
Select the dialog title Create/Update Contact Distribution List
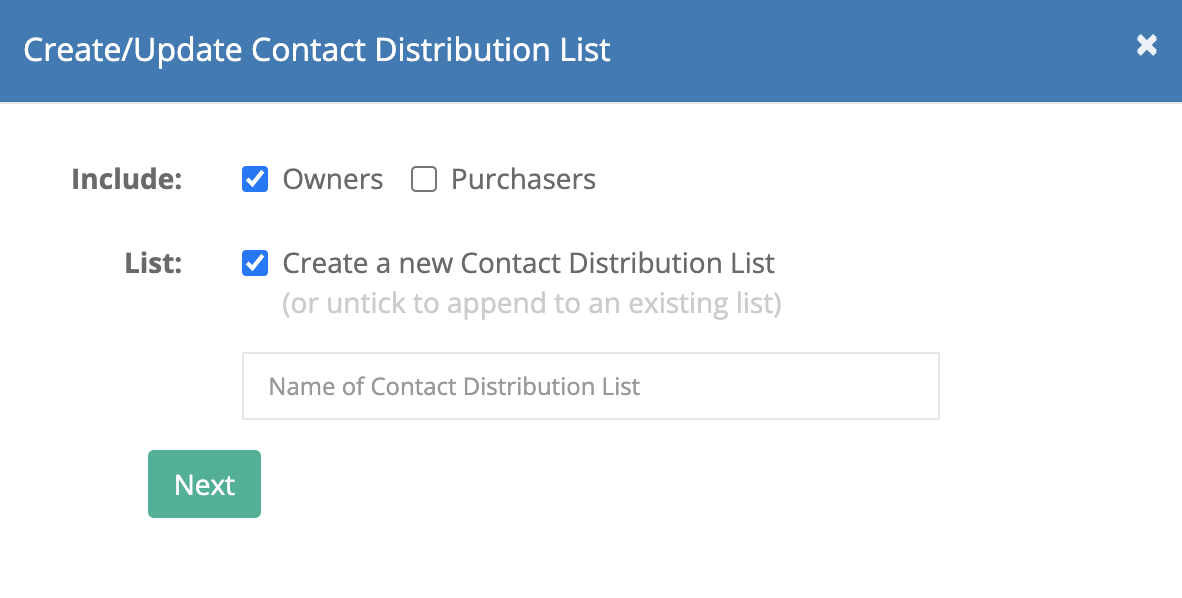click(317, 50)
